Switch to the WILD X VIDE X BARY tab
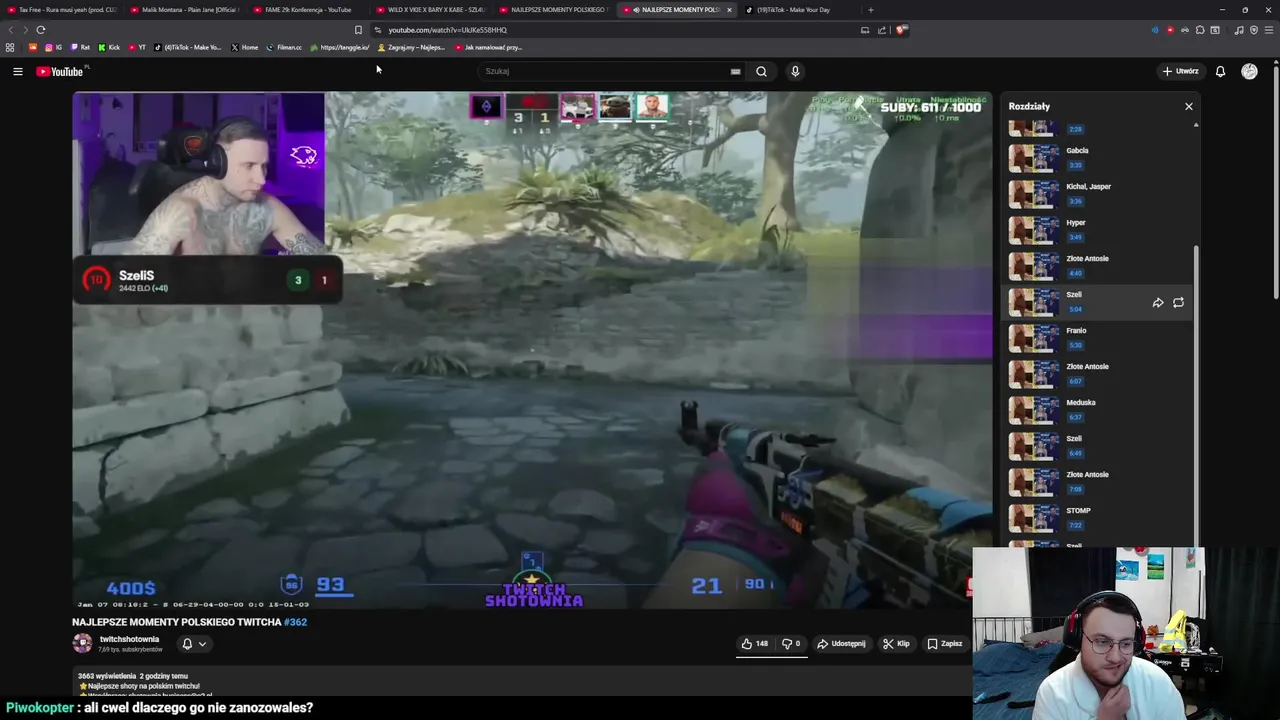This screenshot has height=720, width=1280. coord(430,10)
